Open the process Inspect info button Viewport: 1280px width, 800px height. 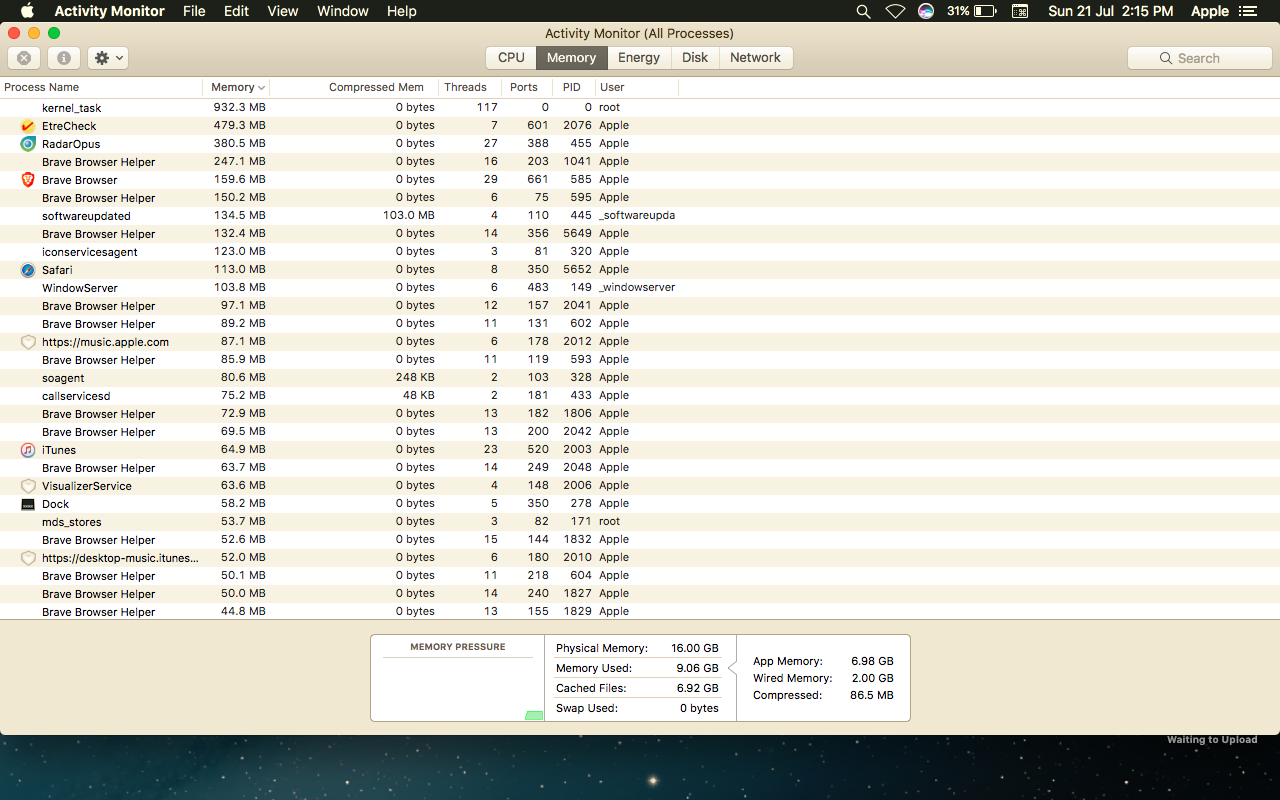(x=63, y=58)
